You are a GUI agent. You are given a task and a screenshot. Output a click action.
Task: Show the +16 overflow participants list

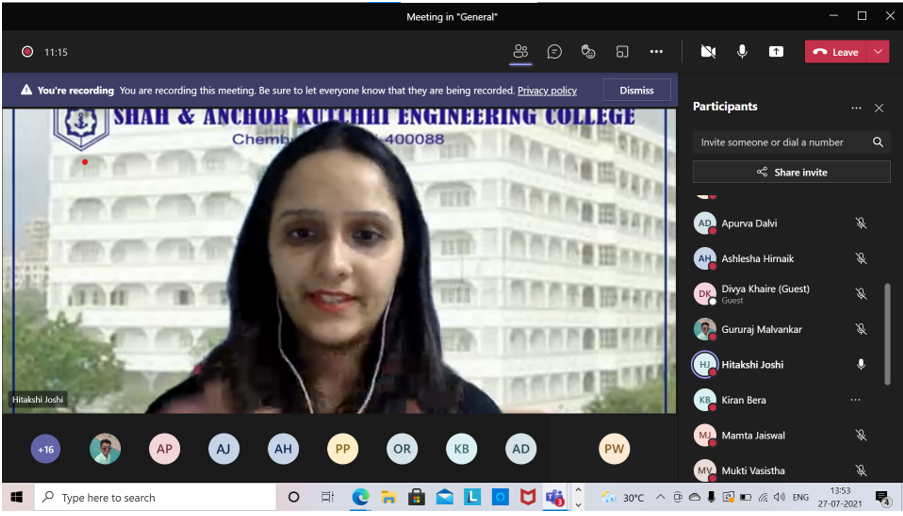coord(45,449)
